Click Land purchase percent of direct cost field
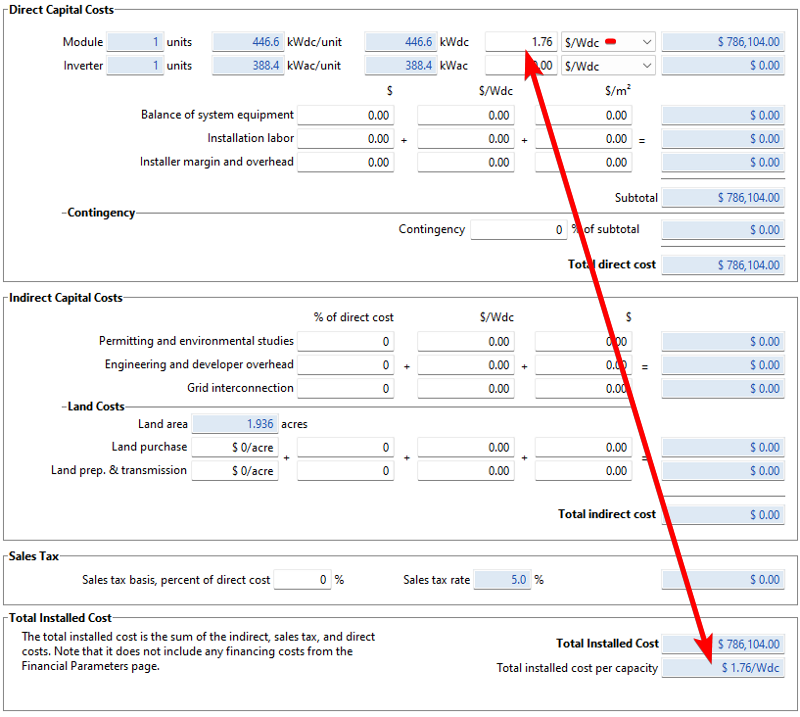 [x=345, y=447]
